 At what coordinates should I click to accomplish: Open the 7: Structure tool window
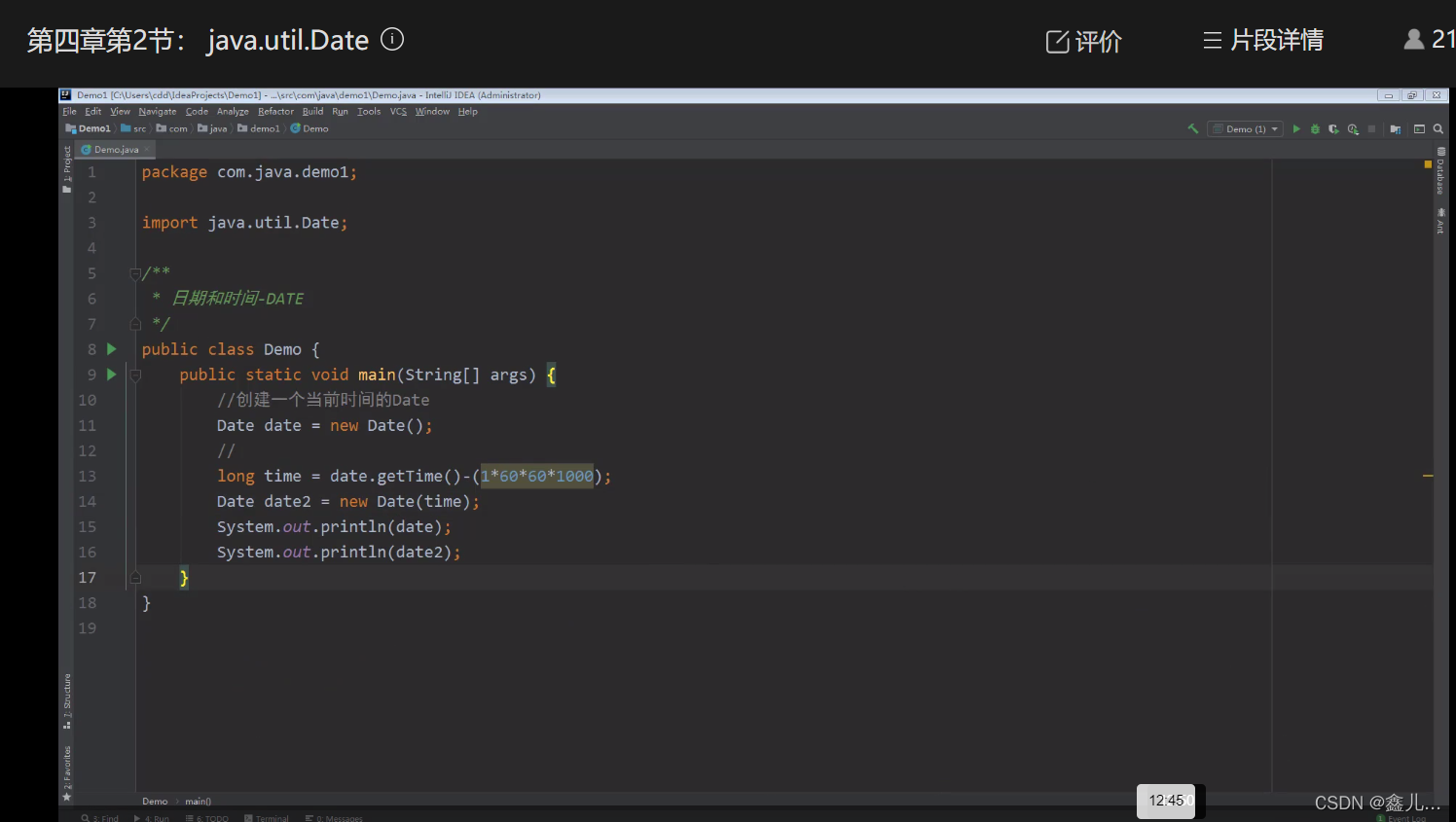(66, 701)
